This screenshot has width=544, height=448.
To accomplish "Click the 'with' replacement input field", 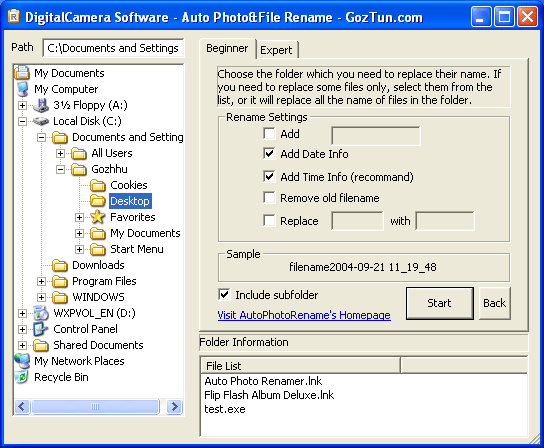I will coord(445,221).
